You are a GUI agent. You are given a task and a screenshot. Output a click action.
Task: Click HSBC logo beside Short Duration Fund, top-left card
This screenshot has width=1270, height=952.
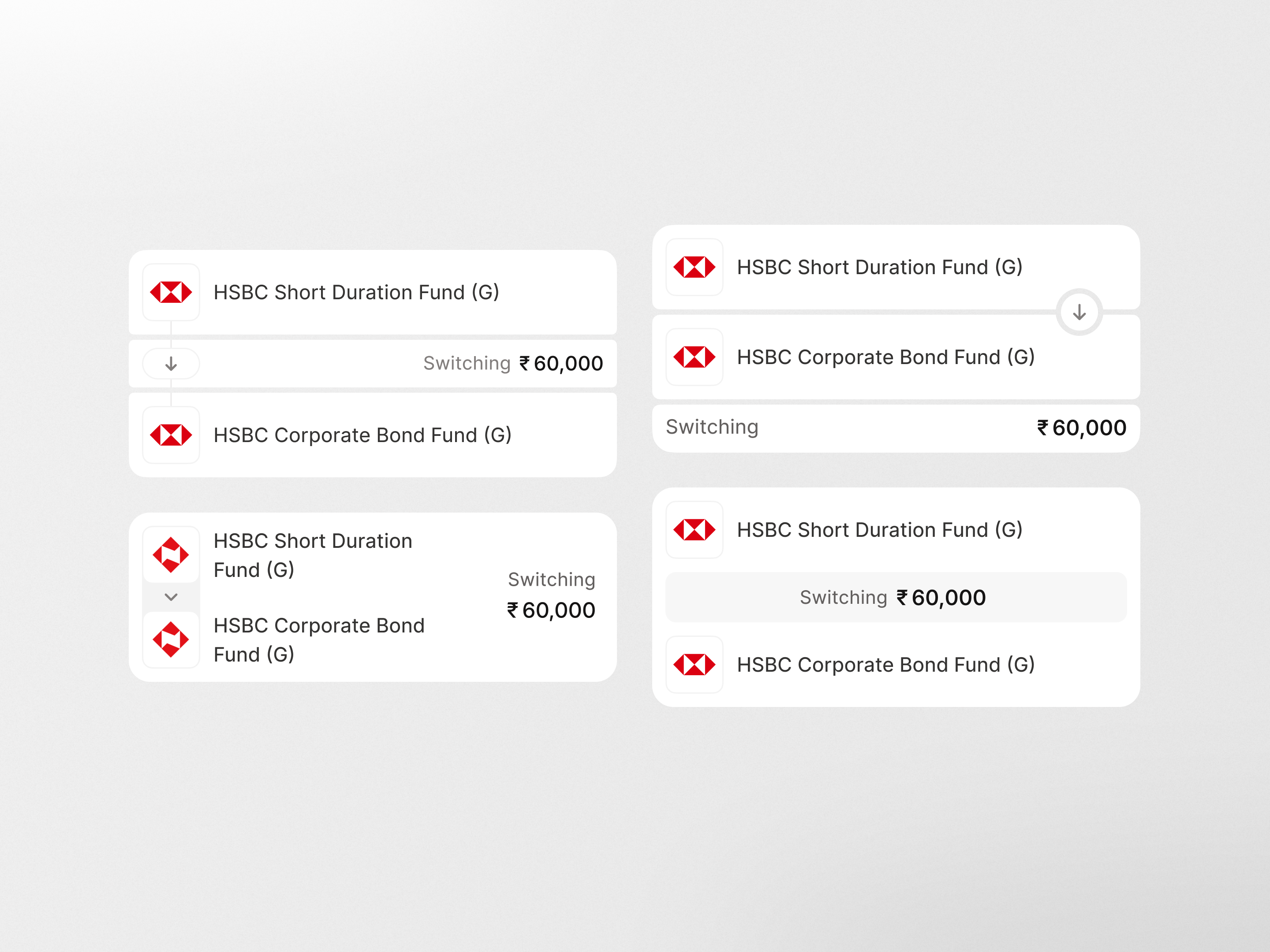(171, 292)
